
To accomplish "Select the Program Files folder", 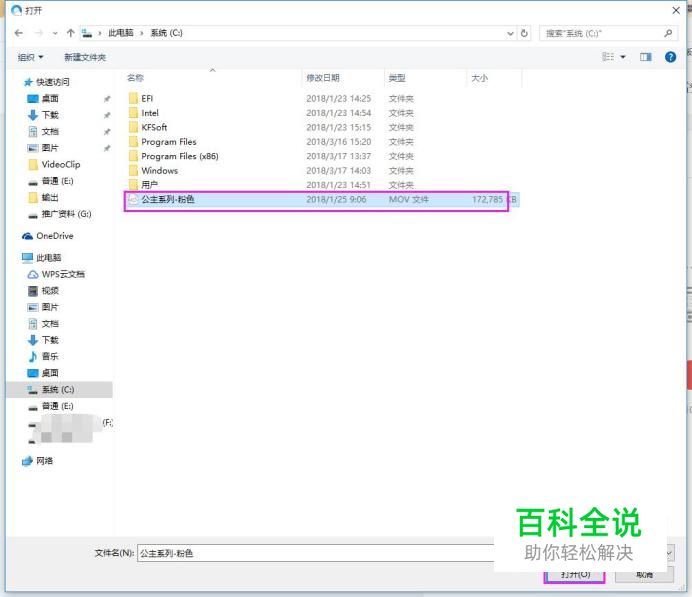I will pyautogui.click(x=169, y=142).
